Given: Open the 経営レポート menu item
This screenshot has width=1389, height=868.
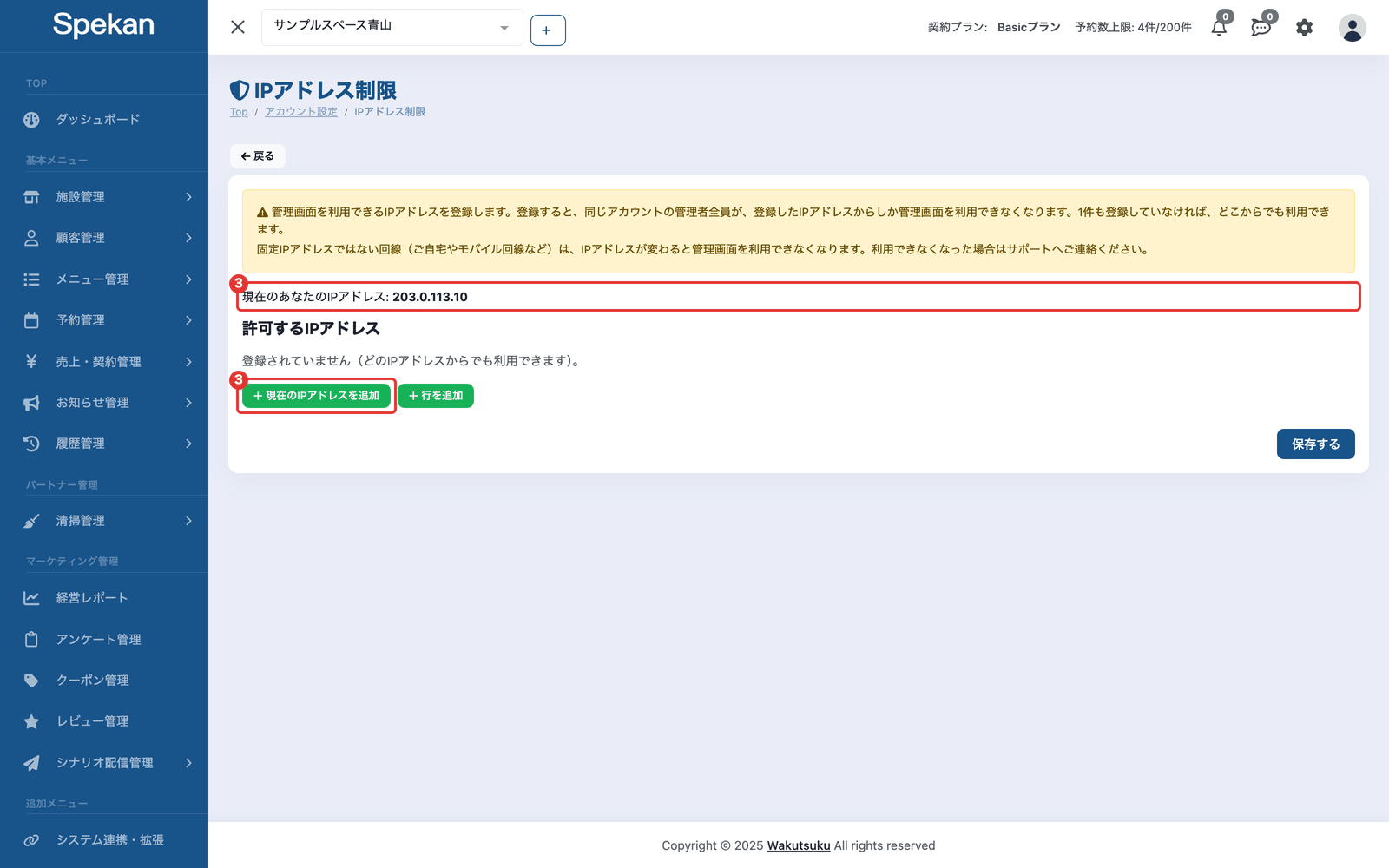Looking at the screenshot, I should 104,598.
